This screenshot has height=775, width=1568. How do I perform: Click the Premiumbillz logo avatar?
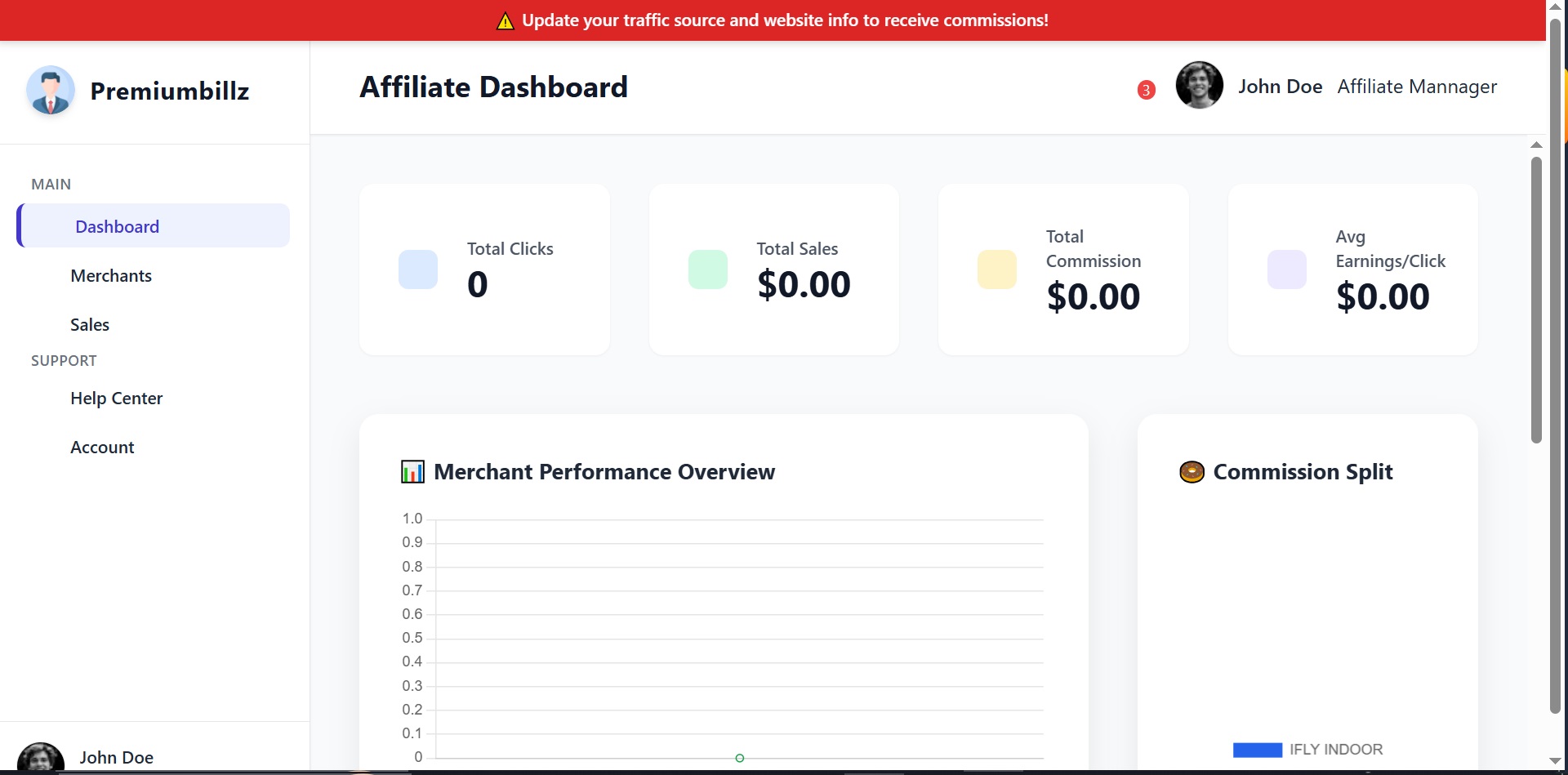point(51,91)
